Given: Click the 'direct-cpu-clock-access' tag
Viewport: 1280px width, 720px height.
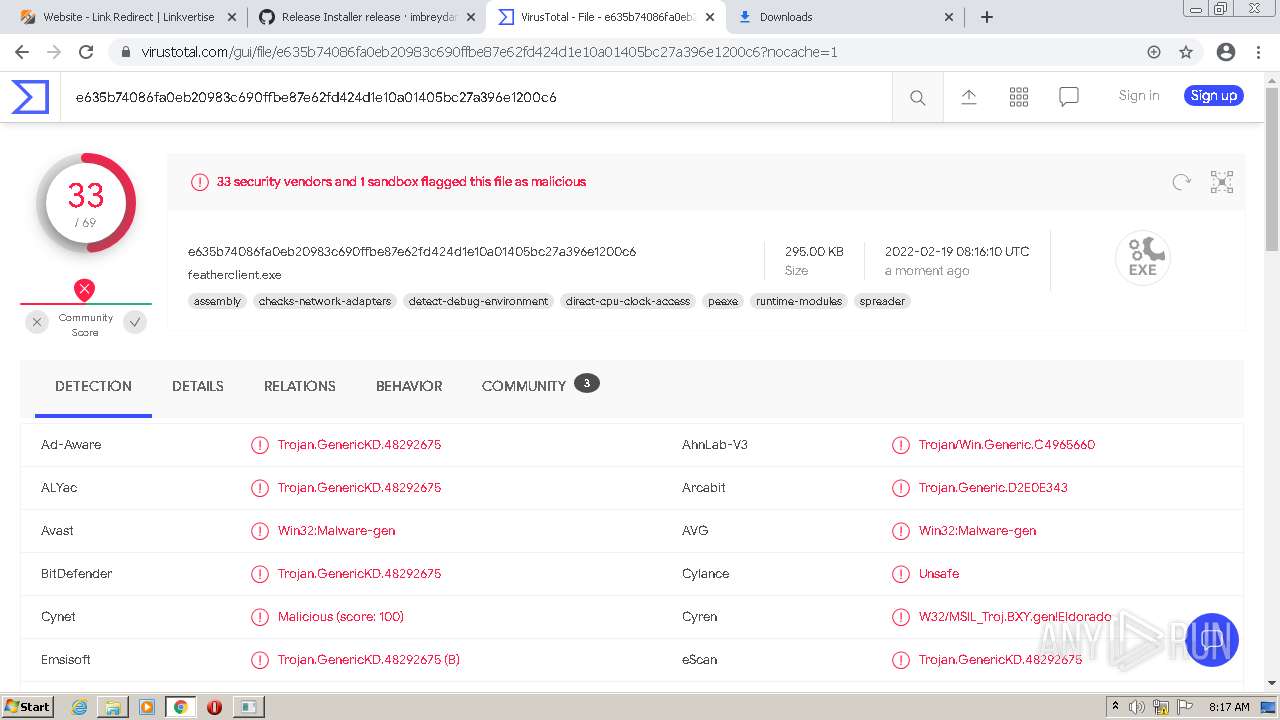Looking at the screenshot, I should click(628, 301).
